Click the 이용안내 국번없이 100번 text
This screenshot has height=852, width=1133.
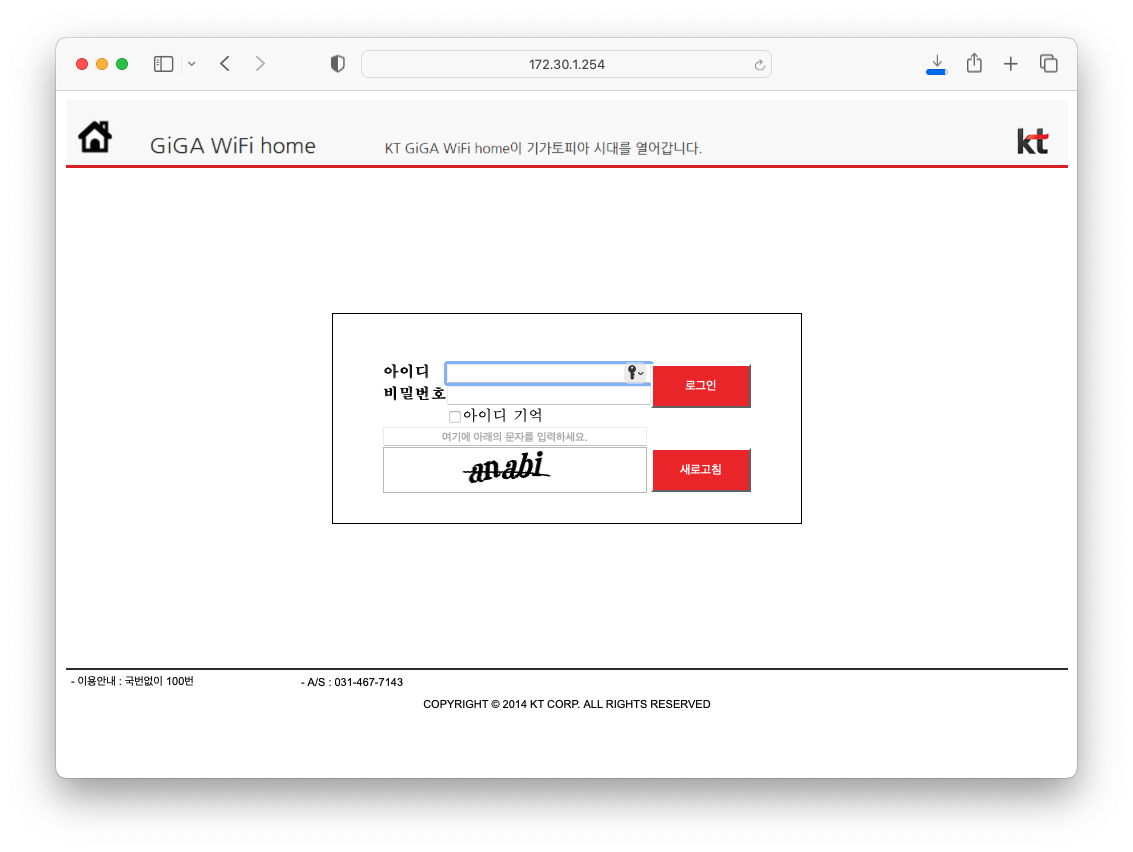click(x=132, y=681)
